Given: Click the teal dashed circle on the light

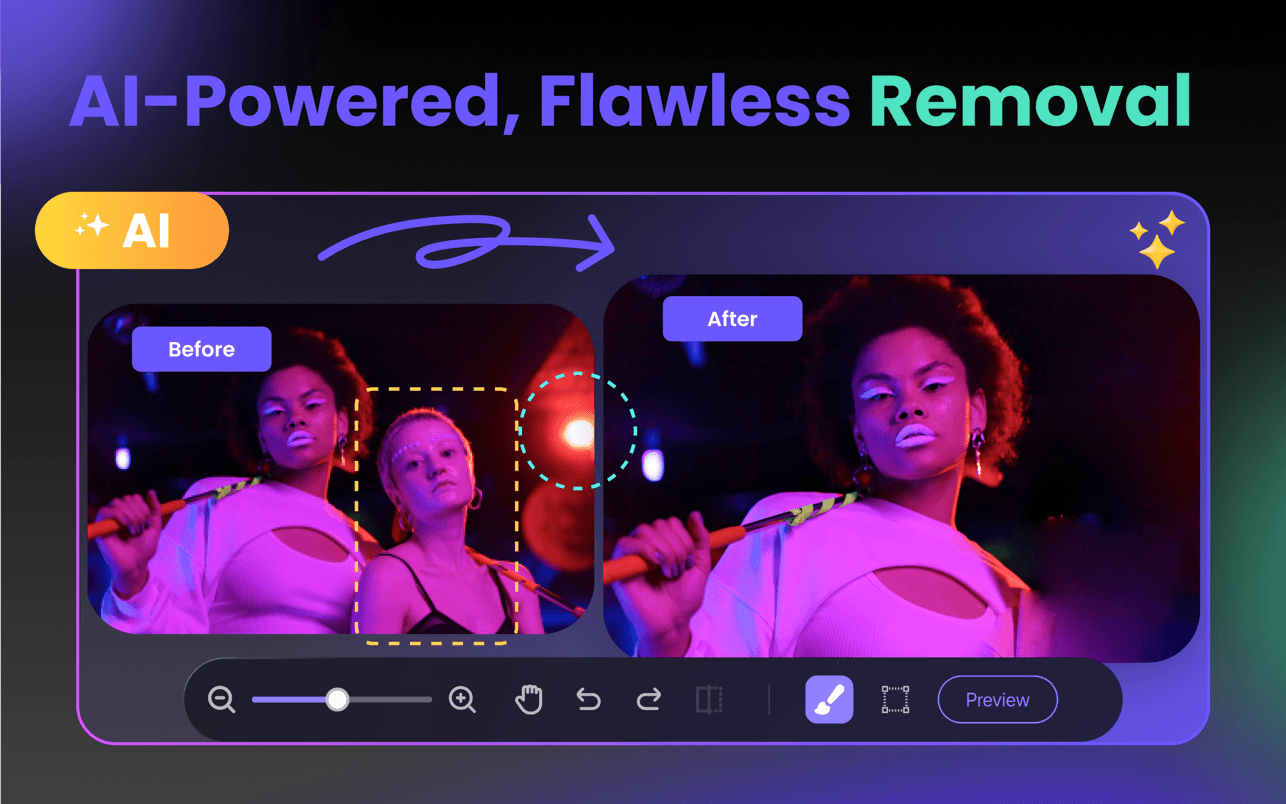Looking at the screenshot, I should click(578, 432).
